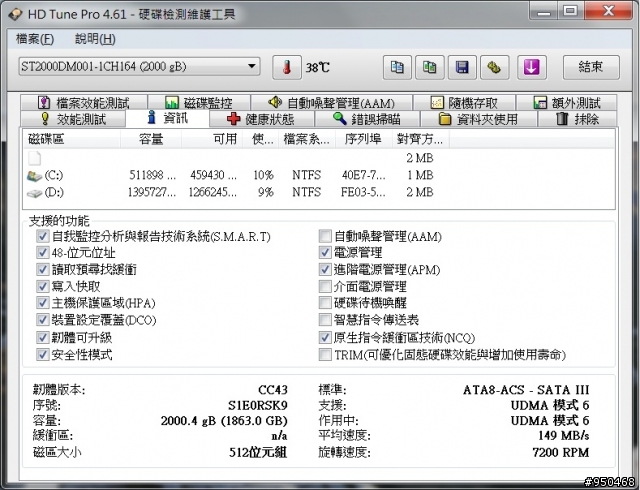
Task: Click the CC43 firmware version value
Action: (x=273, y=390)
